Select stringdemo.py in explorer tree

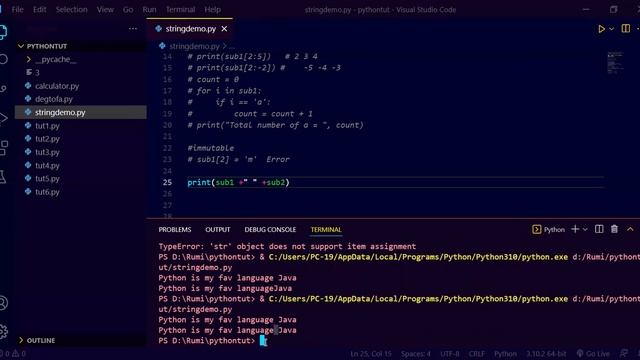click(81, 112)
